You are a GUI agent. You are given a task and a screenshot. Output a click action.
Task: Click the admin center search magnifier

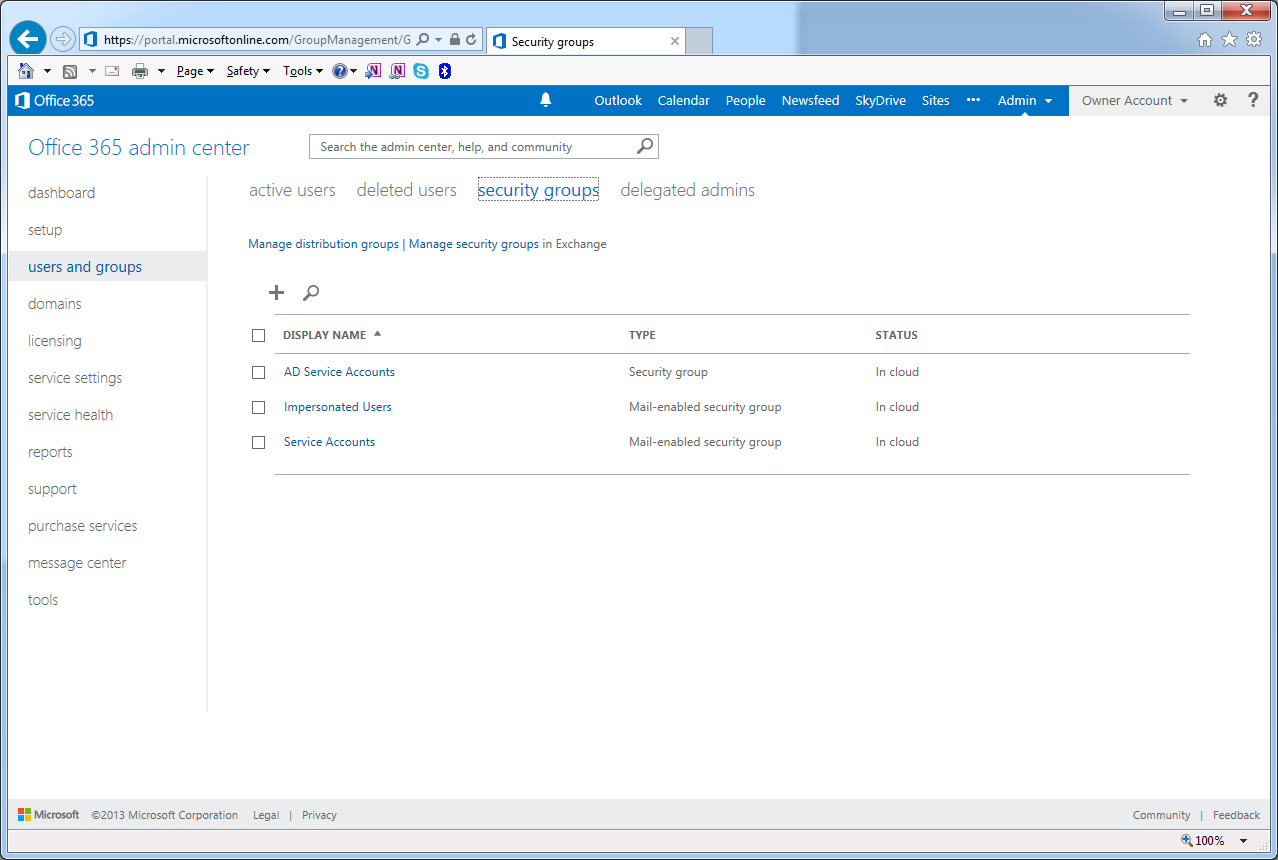click(645, 147)
